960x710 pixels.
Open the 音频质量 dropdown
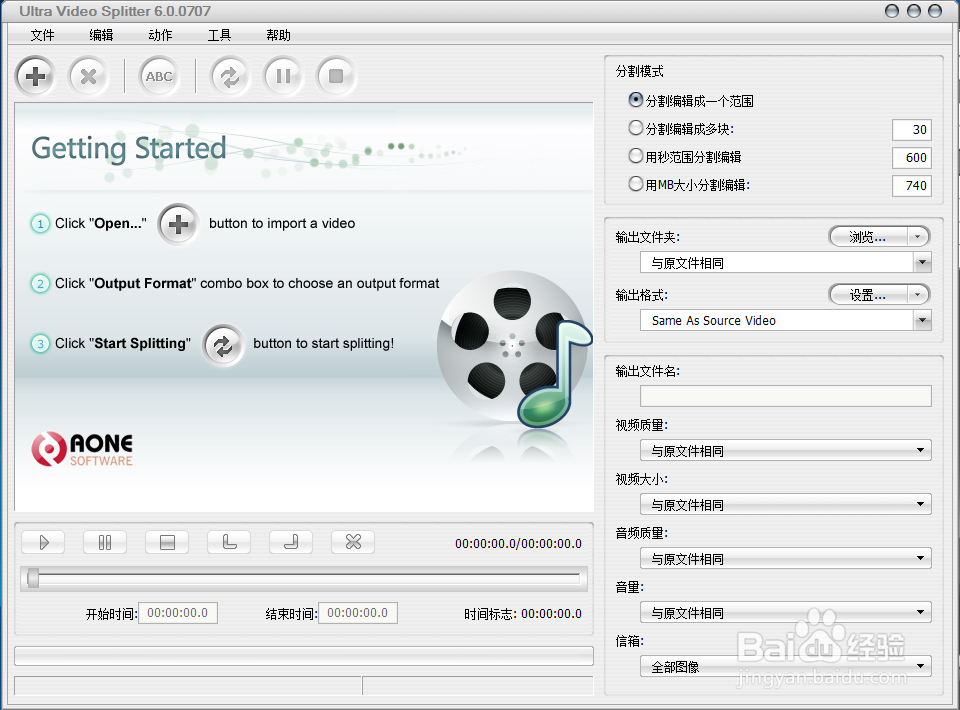coord(786,558)
